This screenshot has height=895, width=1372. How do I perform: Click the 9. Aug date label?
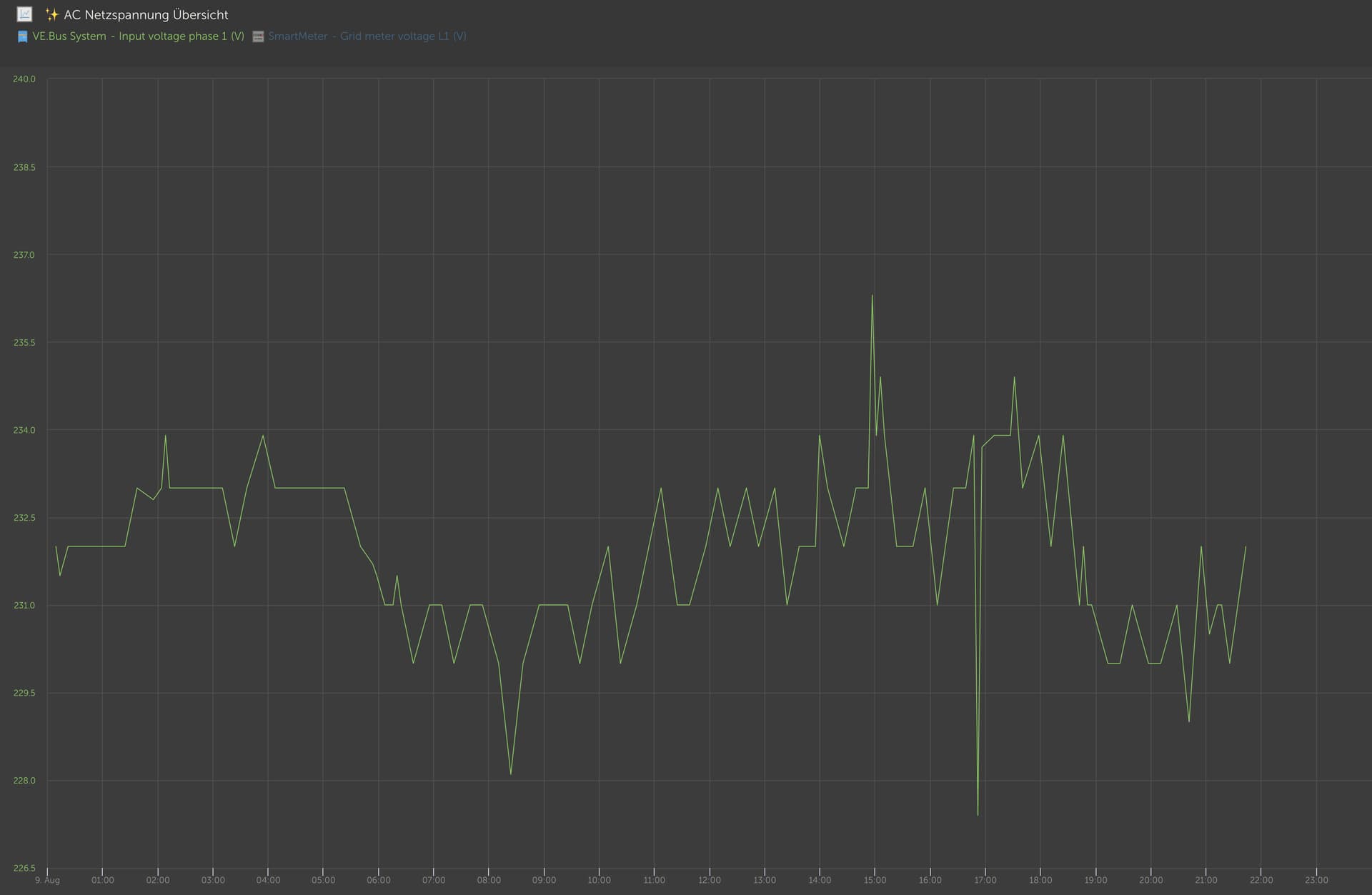[x=47, y=880]
